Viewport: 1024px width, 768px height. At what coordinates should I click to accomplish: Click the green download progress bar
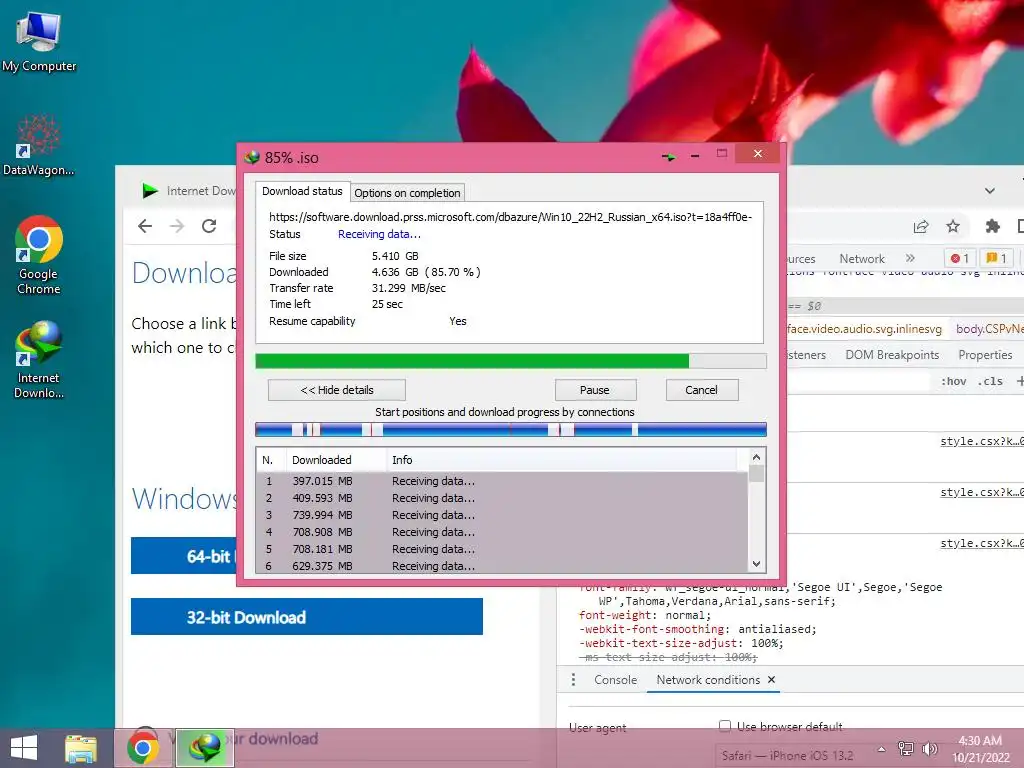point(511,361)
